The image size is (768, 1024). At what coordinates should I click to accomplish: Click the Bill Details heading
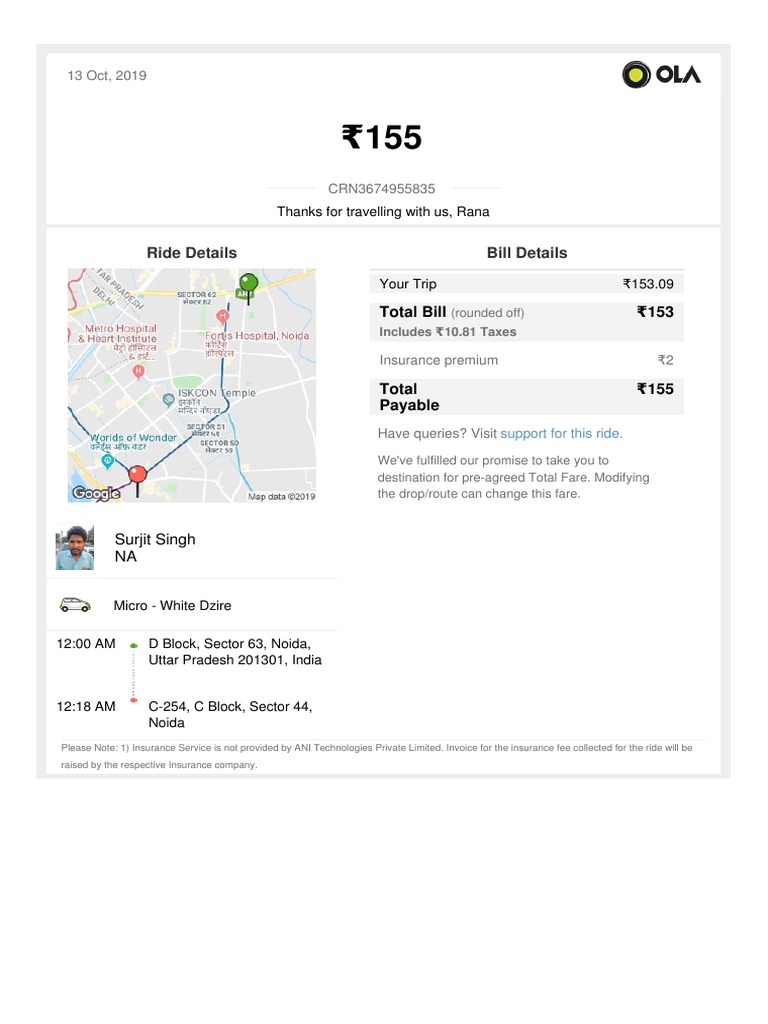(x=526, y=253)
